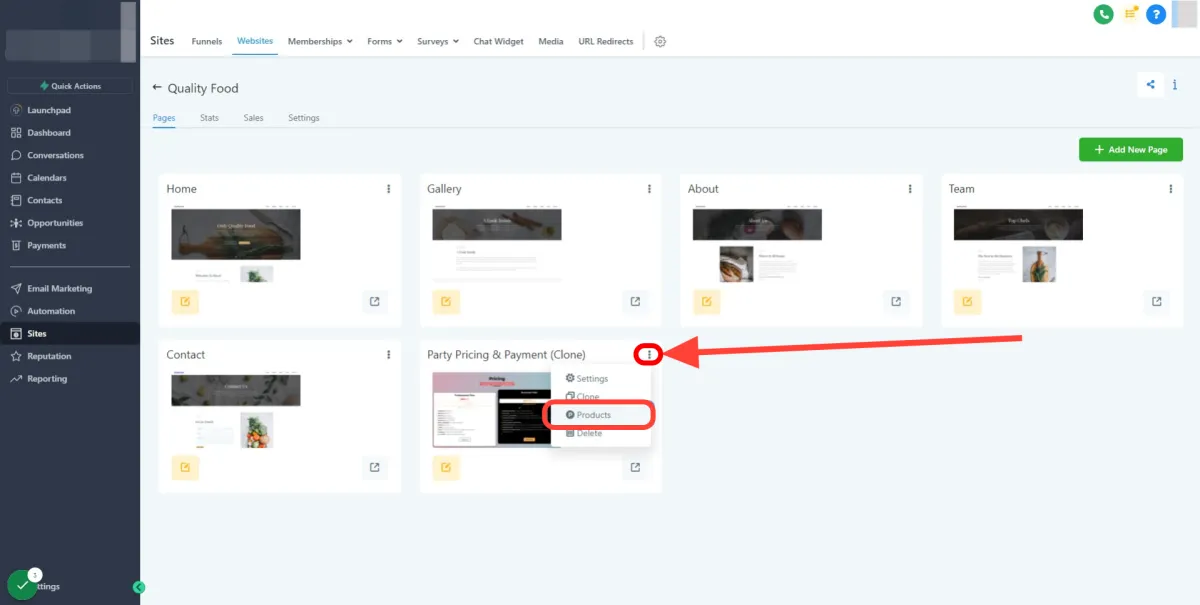1200x605 pixels.
Task: Edit the About page with yellow pencil icon
Action: (707, 301)
